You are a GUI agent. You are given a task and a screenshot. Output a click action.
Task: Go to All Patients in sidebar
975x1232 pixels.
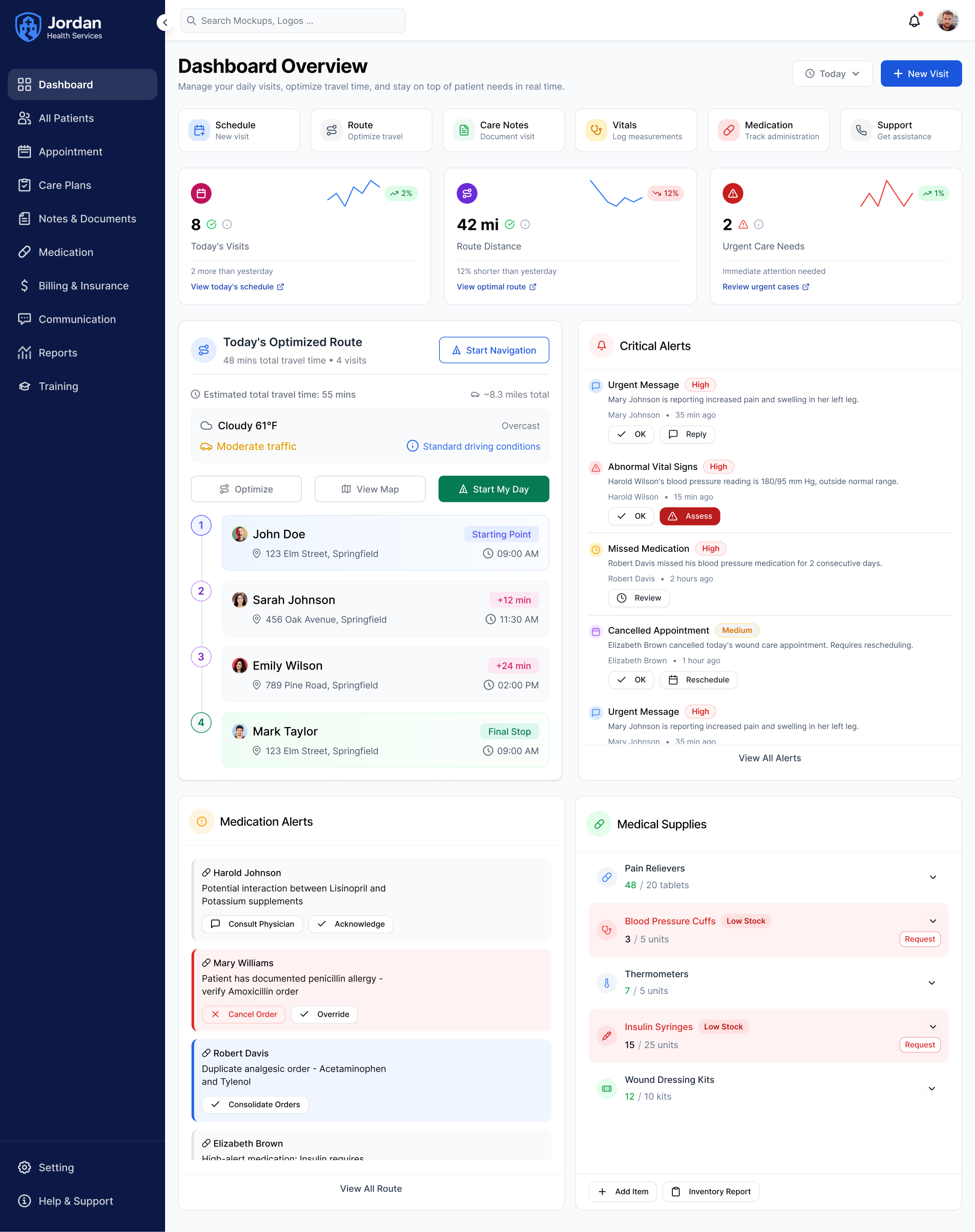[82, 118]
